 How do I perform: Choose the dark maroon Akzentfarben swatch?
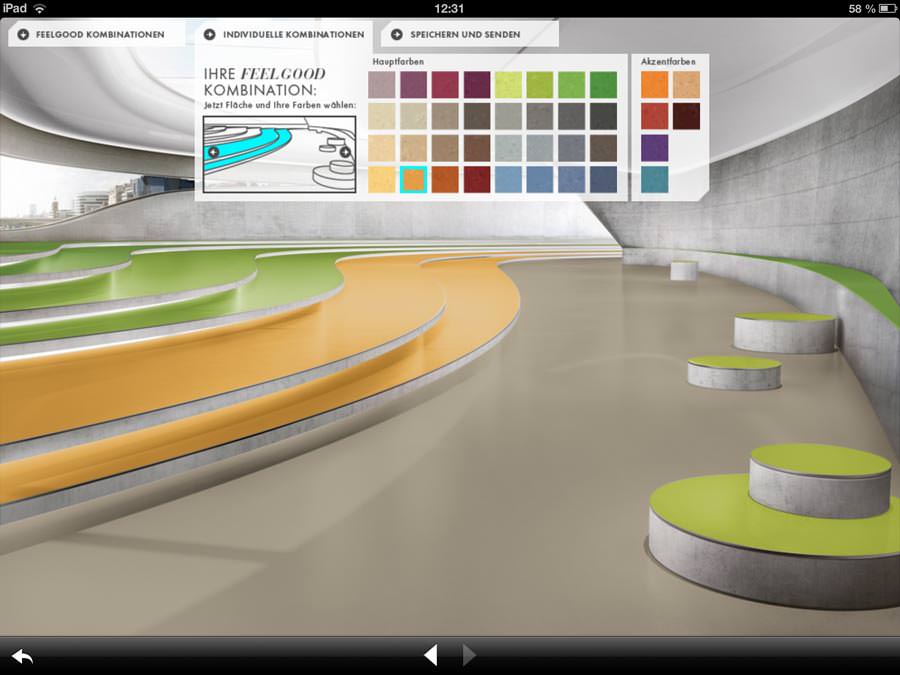click(x=686, y=117)
